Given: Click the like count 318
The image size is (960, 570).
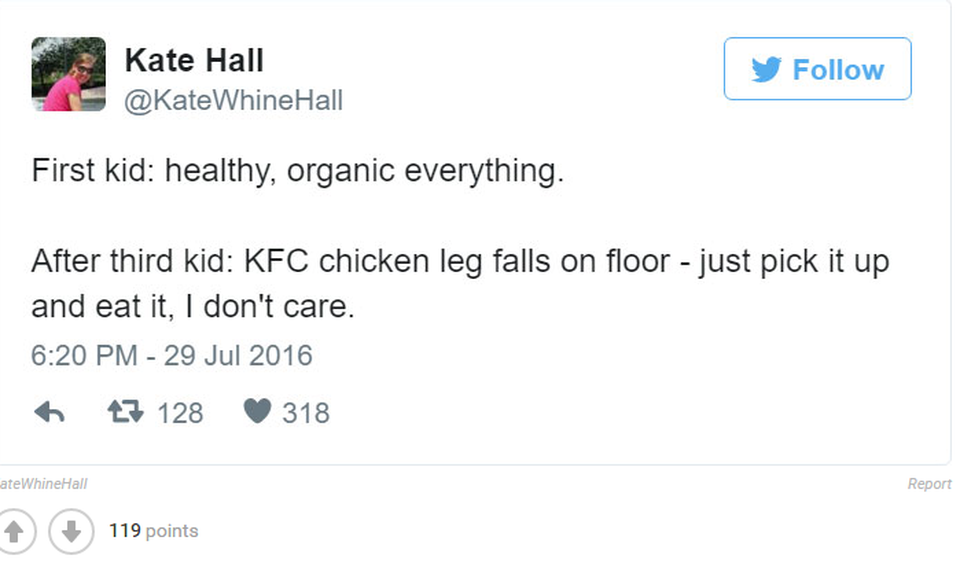Looking at the screenshot, I should pos(306,413).
